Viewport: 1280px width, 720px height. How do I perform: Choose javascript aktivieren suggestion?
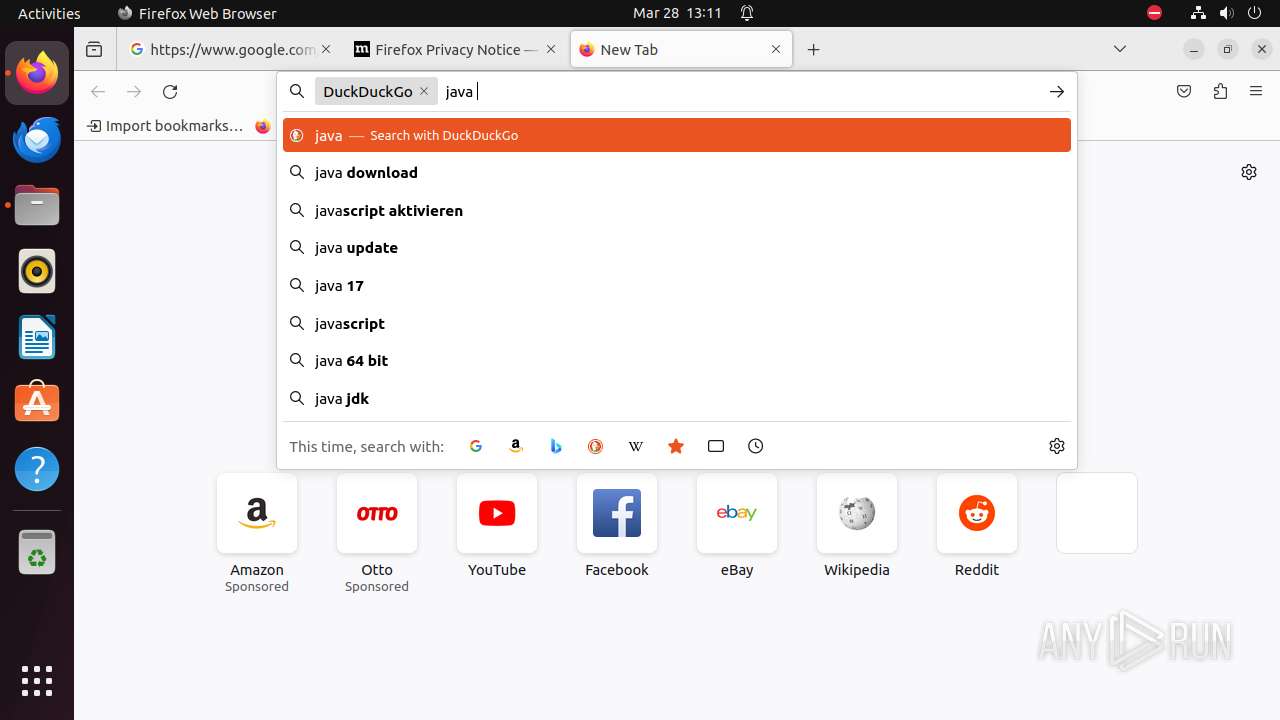677,210
